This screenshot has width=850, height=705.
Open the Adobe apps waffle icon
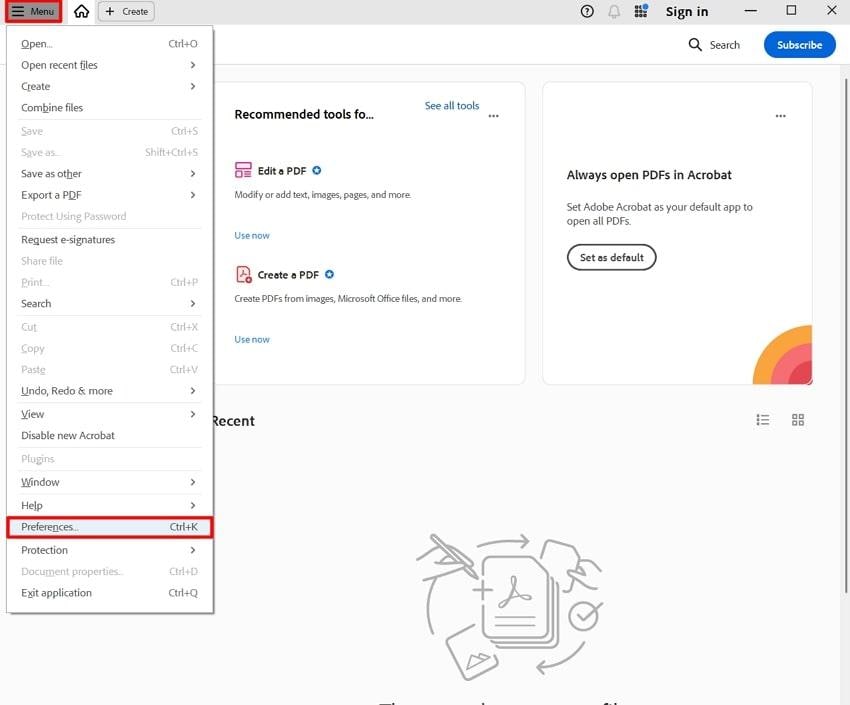(x=640, y=11)
